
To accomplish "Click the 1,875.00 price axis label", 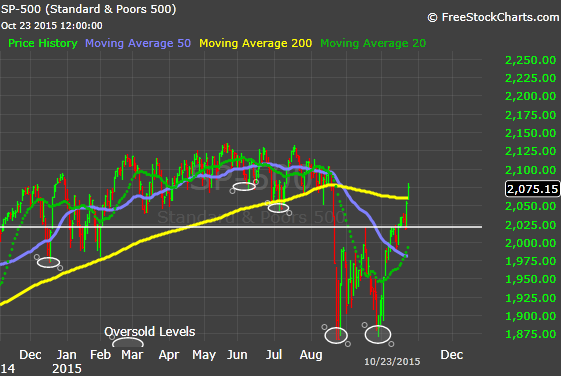I will [530, 334].
